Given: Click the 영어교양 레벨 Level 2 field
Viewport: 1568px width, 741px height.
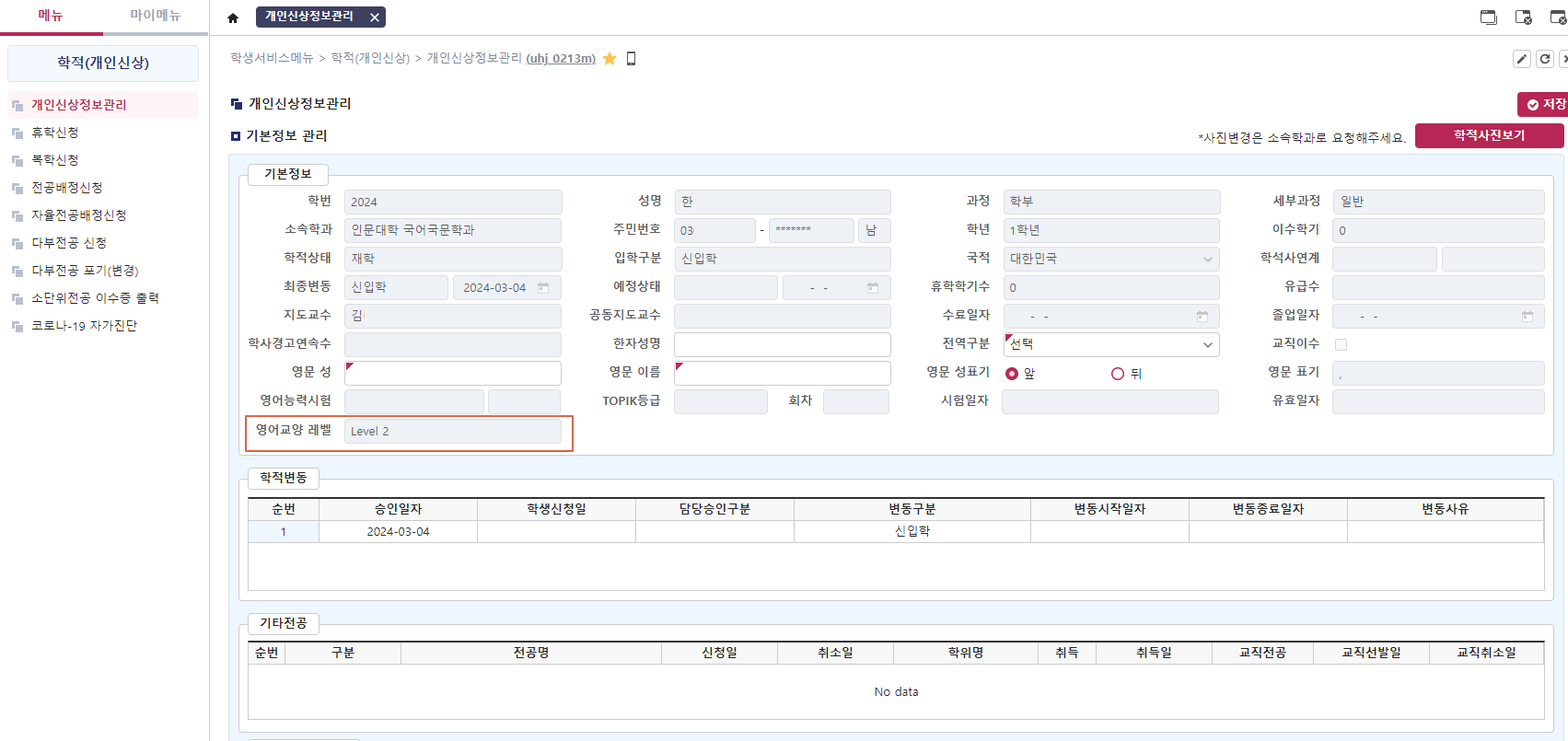Looking at the screenshot, I should pyautogui.click(x=453, y=431).
